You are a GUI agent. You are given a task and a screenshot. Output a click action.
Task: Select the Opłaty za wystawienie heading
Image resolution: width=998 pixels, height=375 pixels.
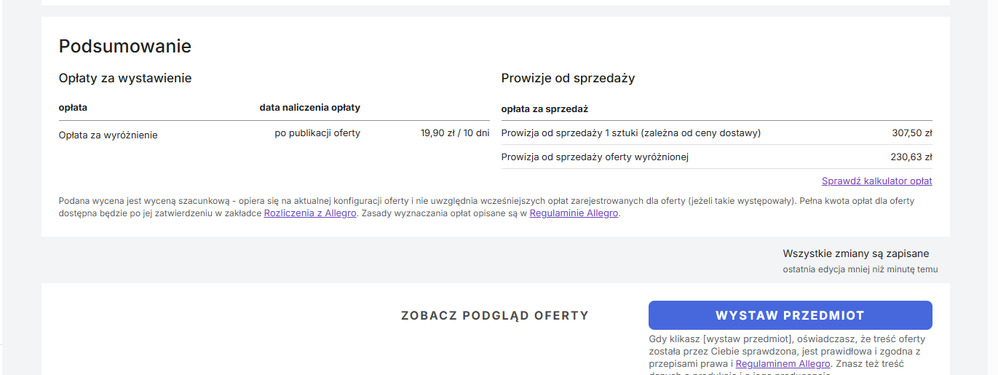[x=125, y=78]
